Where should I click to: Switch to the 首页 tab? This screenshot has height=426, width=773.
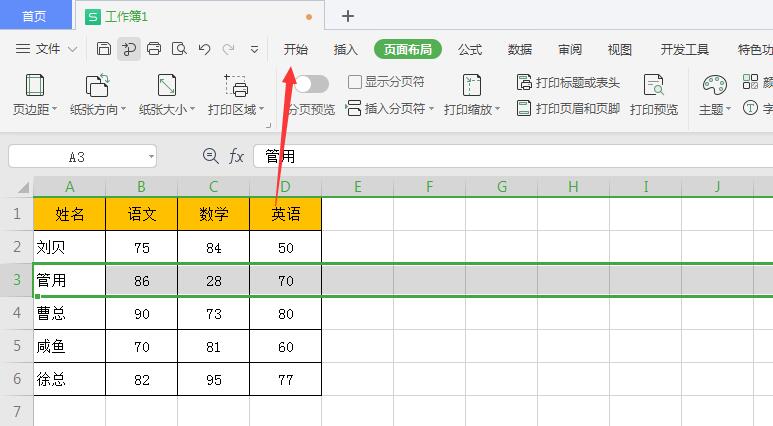point(35,16)
